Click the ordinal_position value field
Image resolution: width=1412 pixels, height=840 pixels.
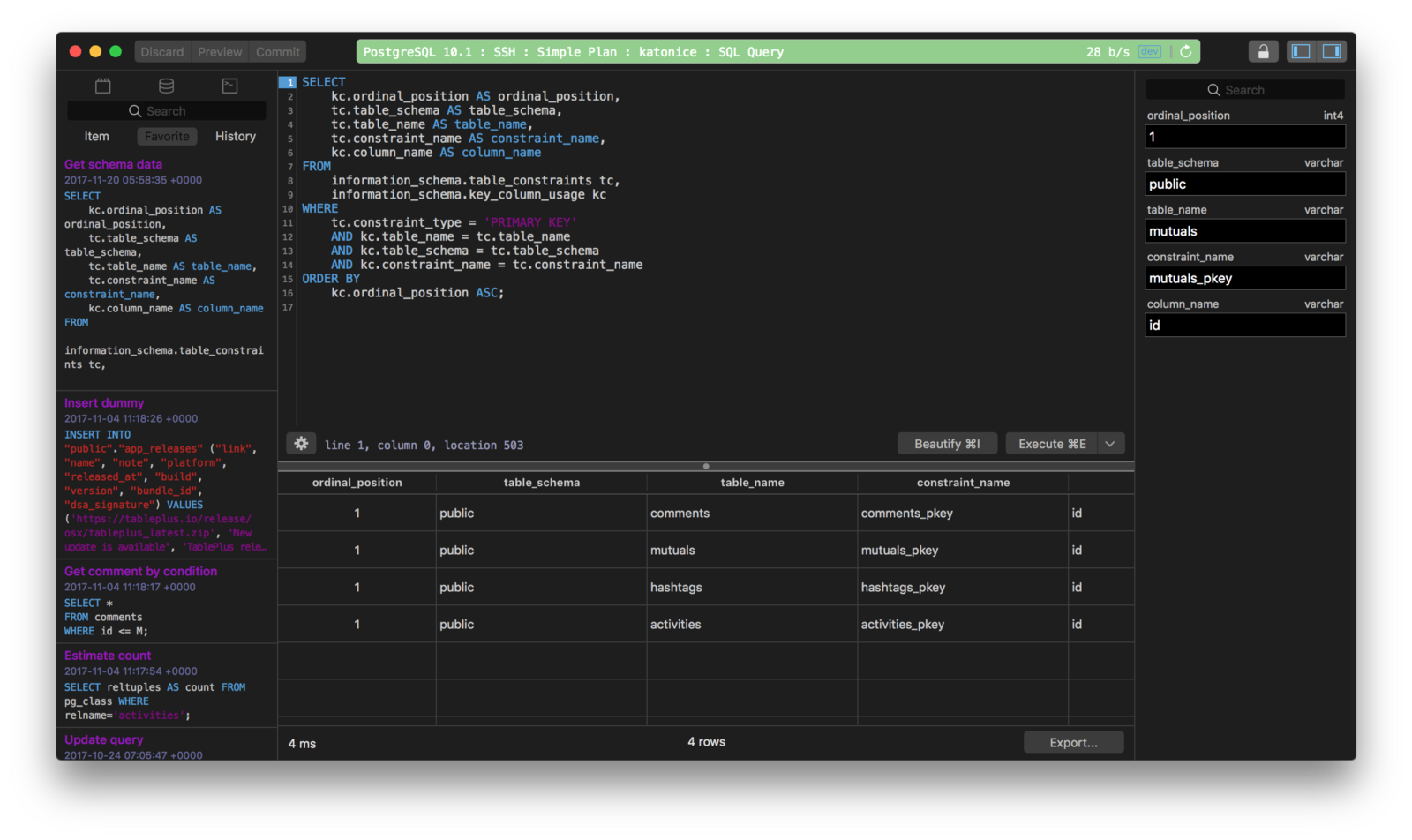click(1244, 137)
